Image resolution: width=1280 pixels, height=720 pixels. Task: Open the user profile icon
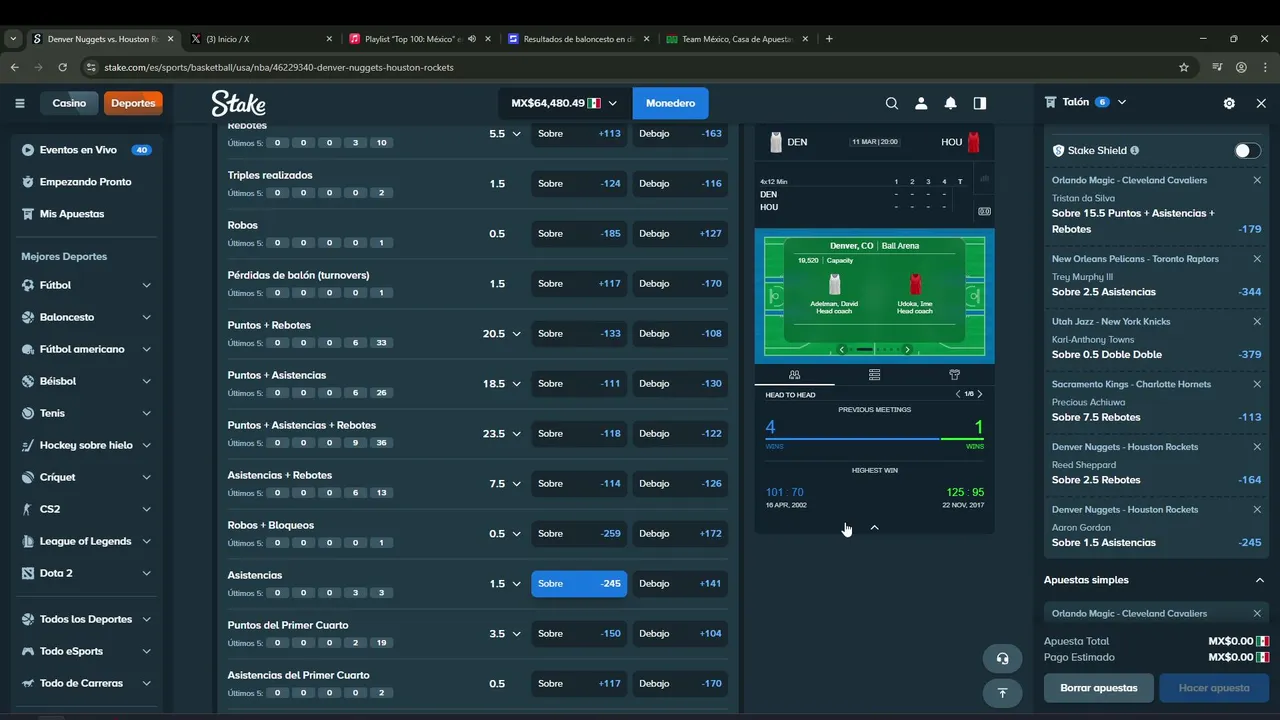[921, 103]
